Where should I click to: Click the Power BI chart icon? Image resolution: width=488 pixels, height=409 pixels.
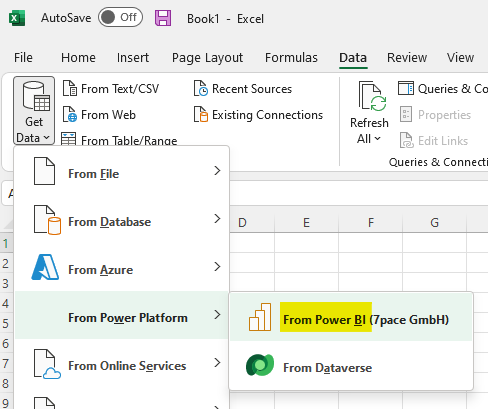pos(260,317)
